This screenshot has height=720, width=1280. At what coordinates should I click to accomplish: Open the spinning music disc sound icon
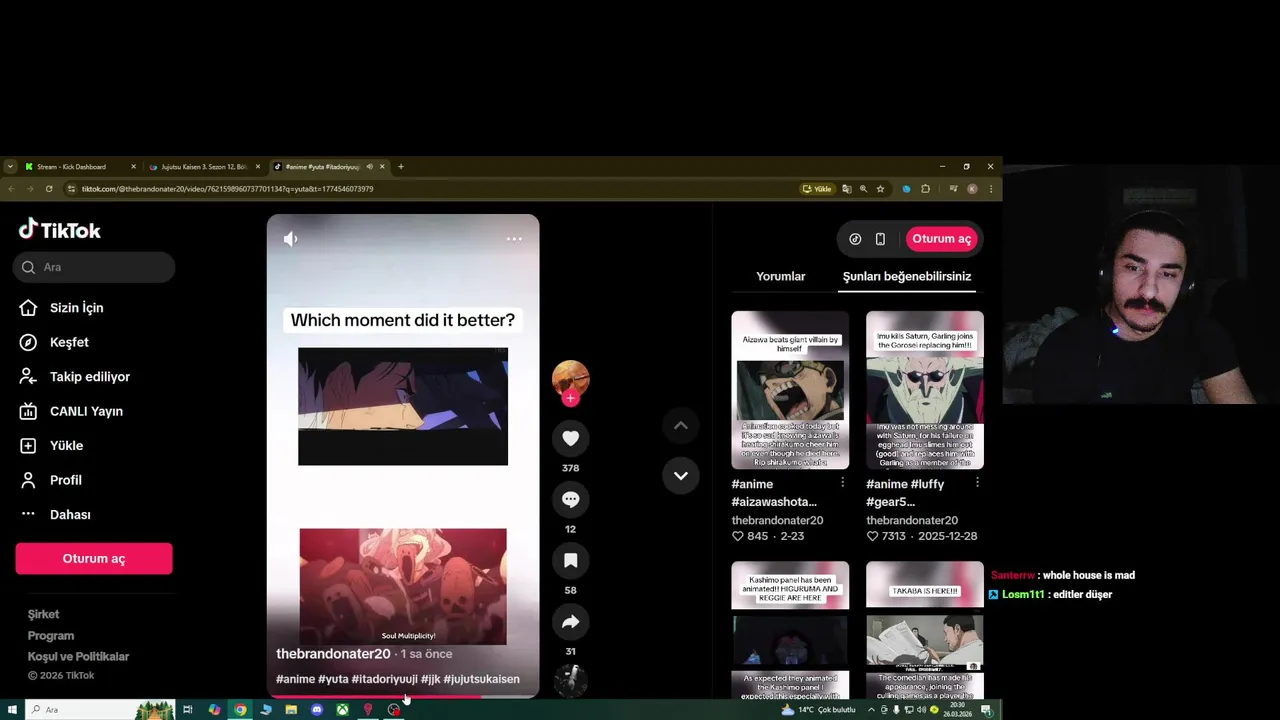(571, 681)
